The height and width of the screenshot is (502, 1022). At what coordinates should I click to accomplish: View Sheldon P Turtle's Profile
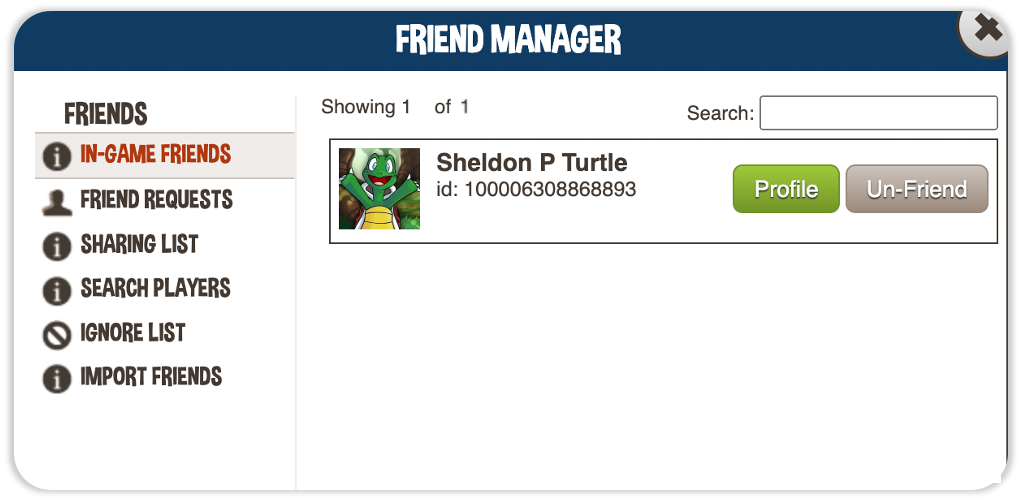point(786,189)
